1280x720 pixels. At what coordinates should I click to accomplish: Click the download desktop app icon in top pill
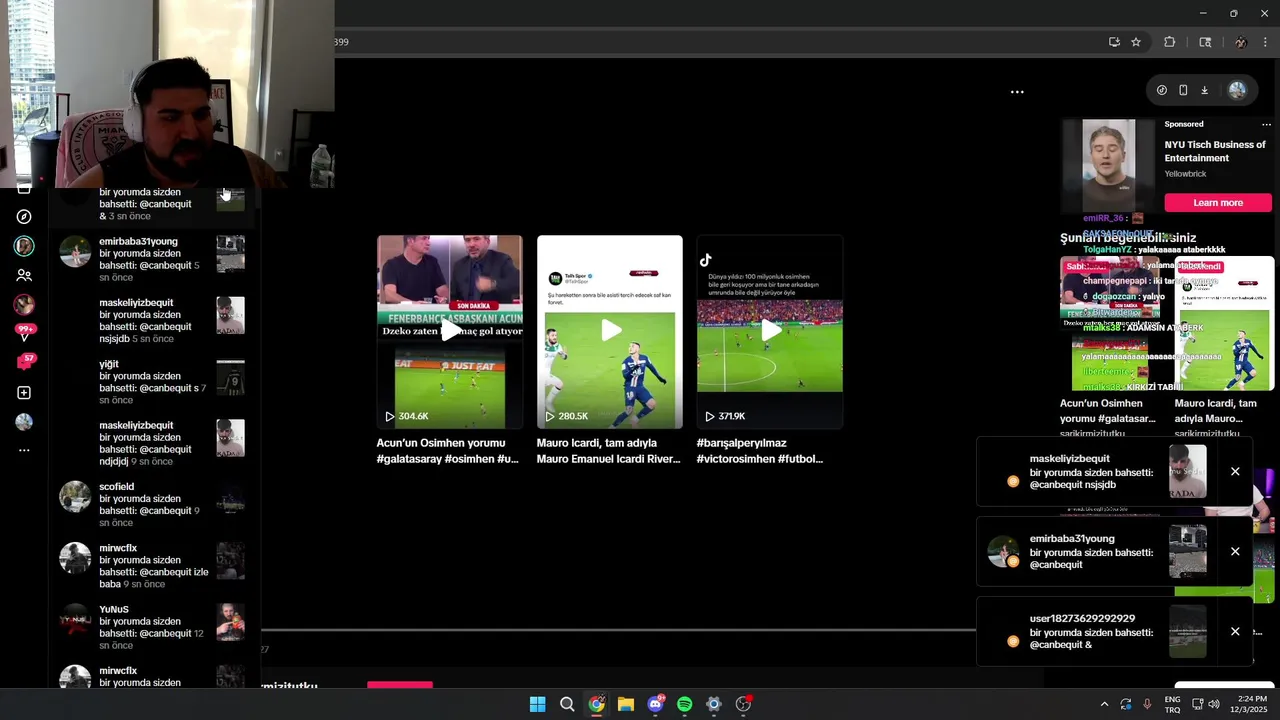point(1205,90)
